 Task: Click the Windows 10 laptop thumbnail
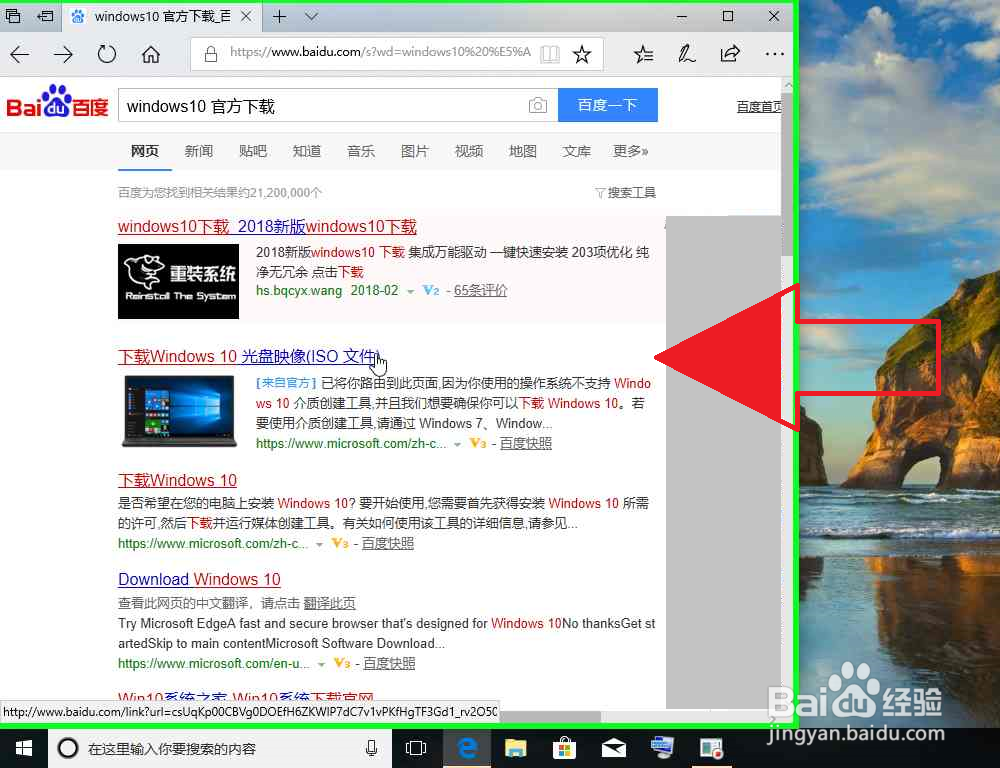[179, 411]
